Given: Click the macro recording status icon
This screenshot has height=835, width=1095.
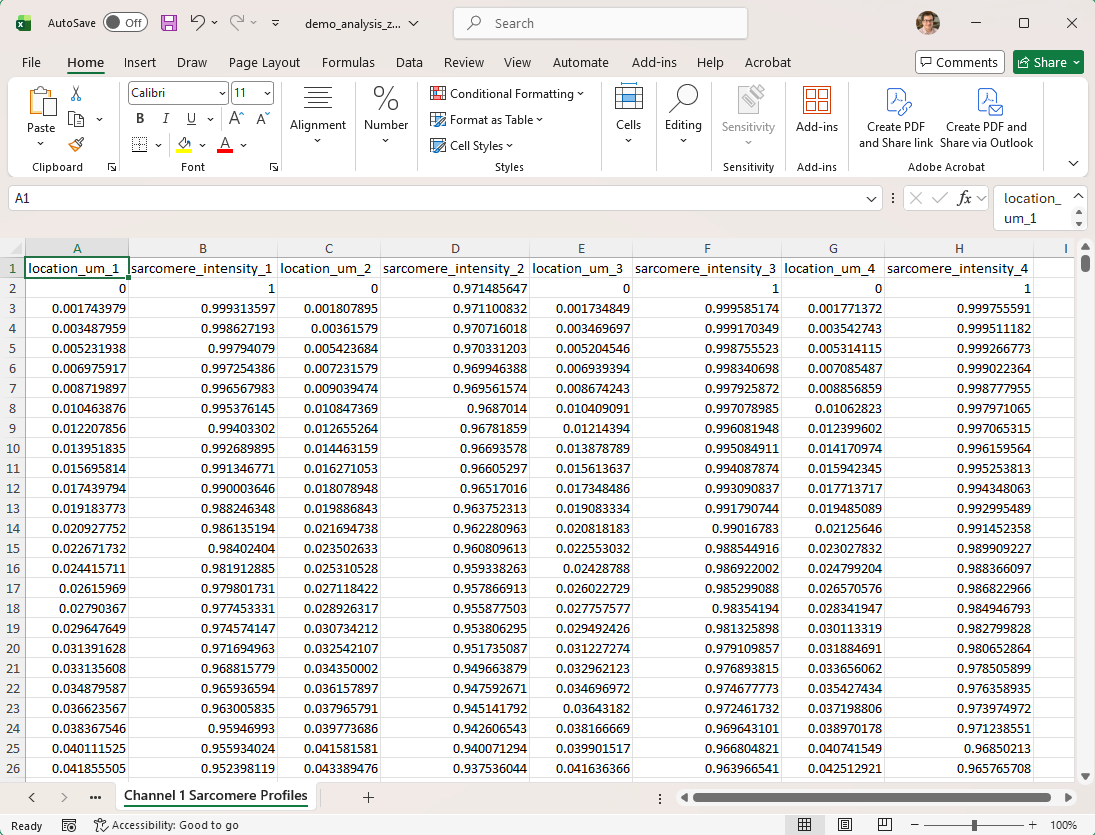Looking at the screenshot, I should coord(68,825).
